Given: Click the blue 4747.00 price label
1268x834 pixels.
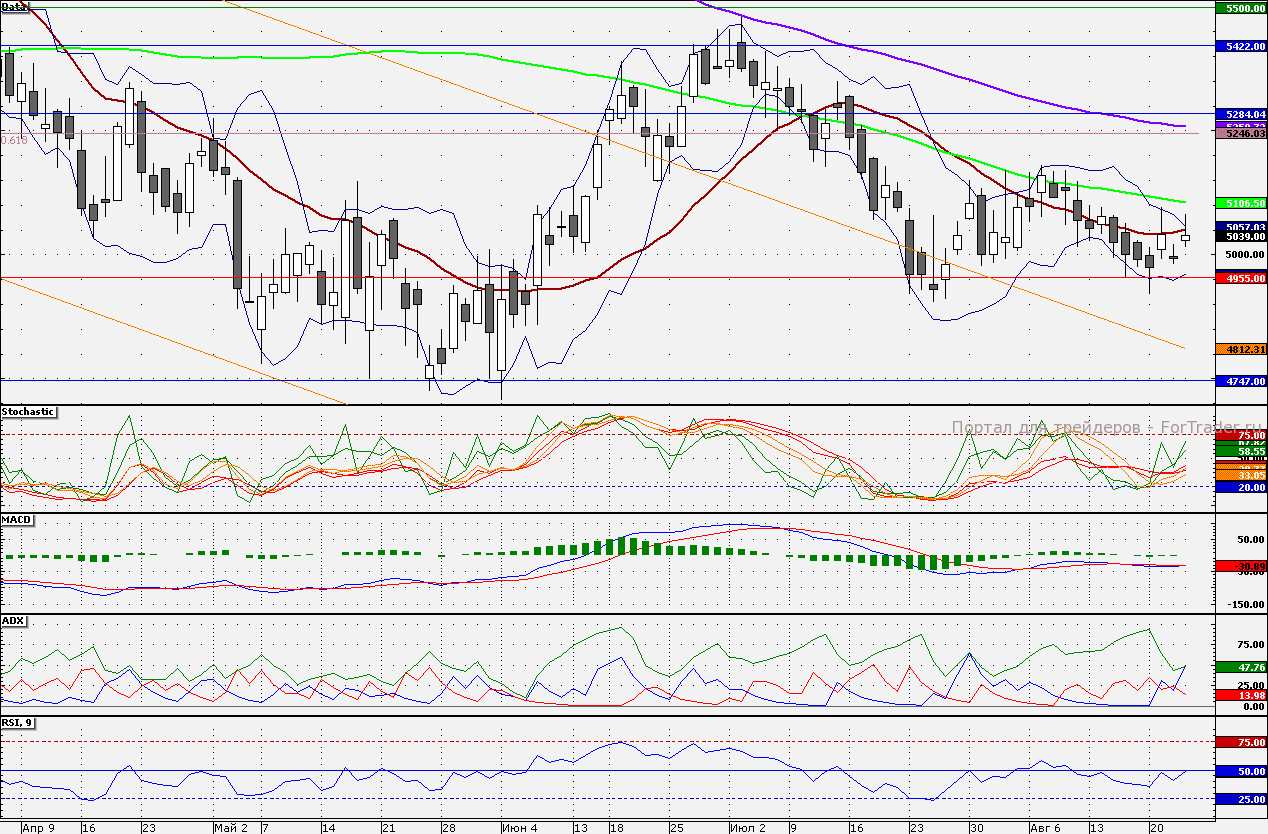Looking at the screenshot, I should pyautogui.click(x=1240, y=381).
